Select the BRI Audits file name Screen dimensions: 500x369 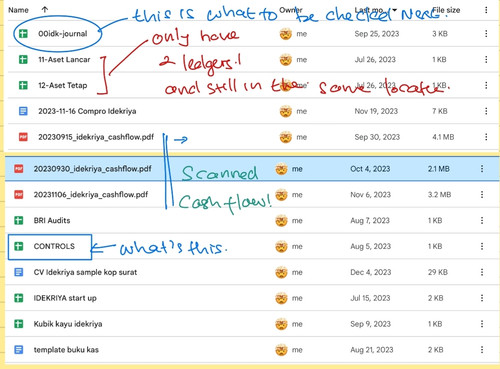pyautogui.click(x=52, y=220)
